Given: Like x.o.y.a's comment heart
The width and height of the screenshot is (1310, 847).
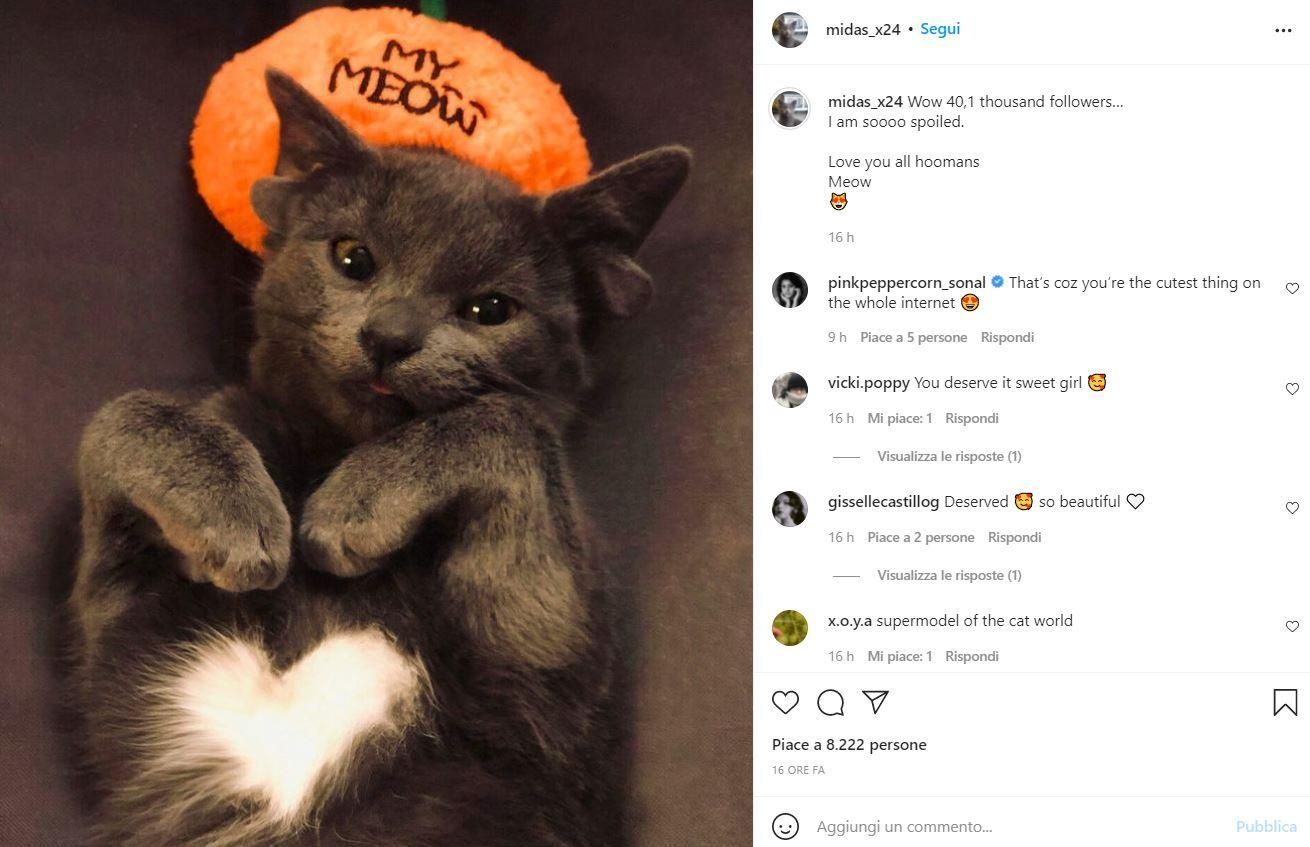Looking at the screenshot, I should (1292, 626).
